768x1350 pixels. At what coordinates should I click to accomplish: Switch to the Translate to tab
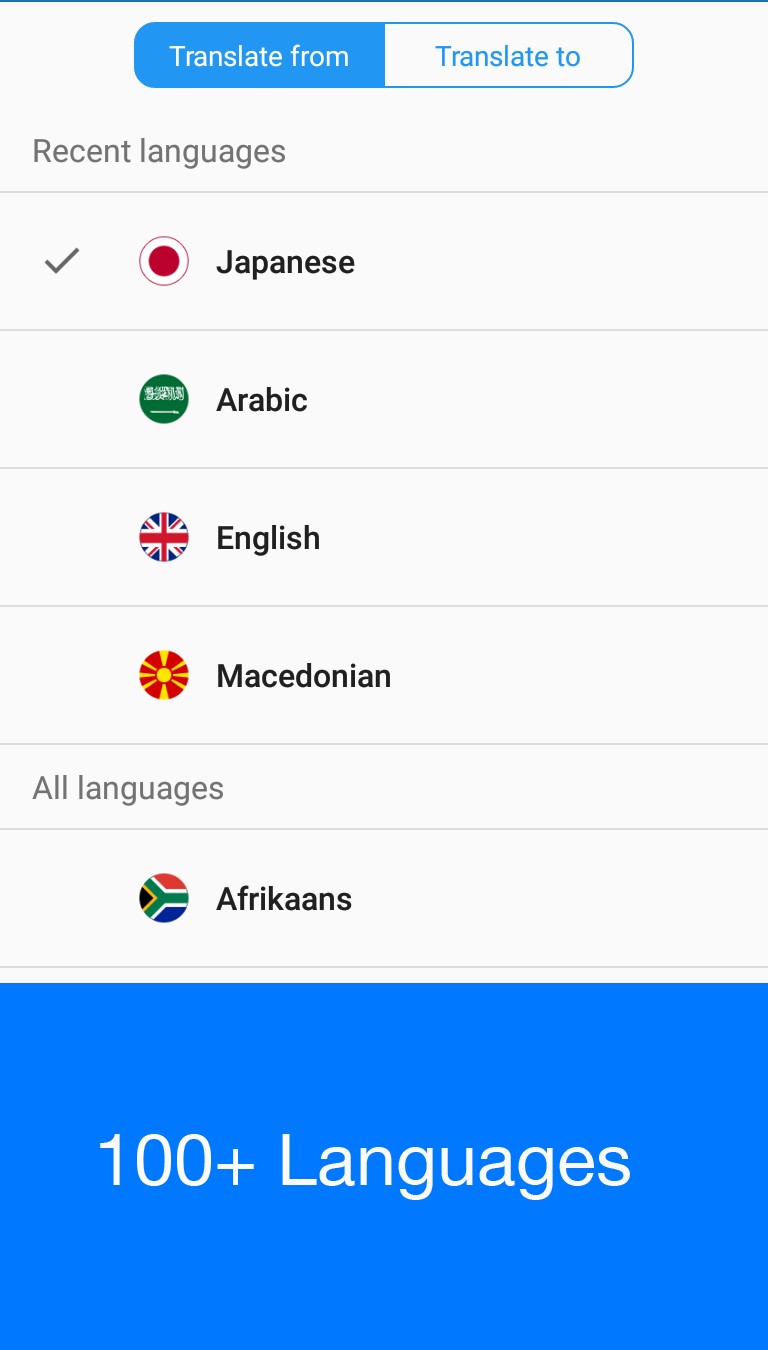tap(508, 55)
